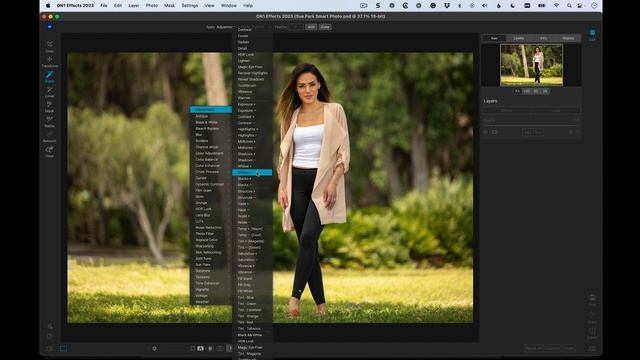Image resolution: width=640 pixels, height=360 pixels.
Task: Pick the Lighten adjustment preset
Action: click(252, 60)
